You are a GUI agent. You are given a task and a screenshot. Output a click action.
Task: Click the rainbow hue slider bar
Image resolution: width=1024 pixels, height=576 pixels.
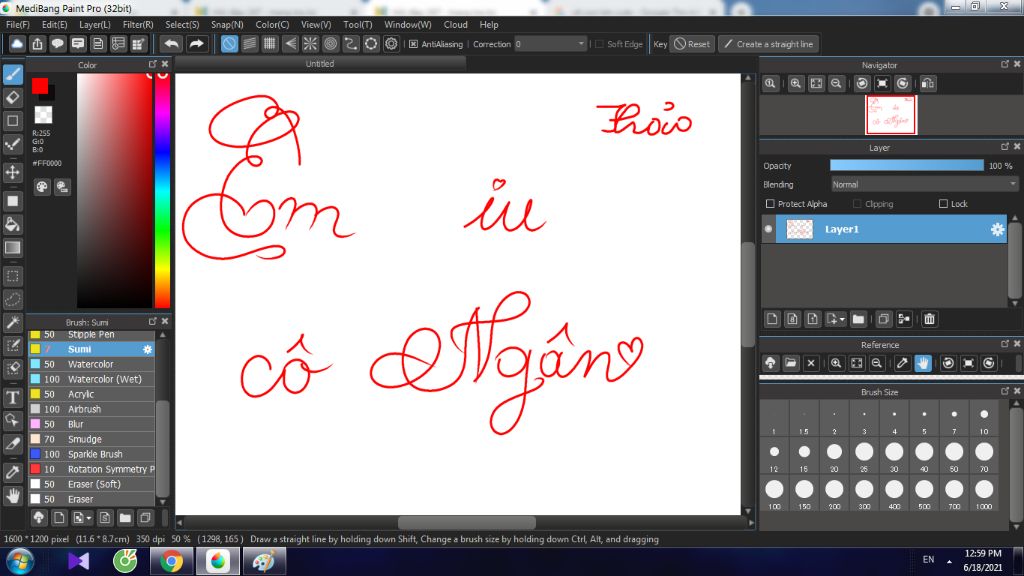pos(162,190)
